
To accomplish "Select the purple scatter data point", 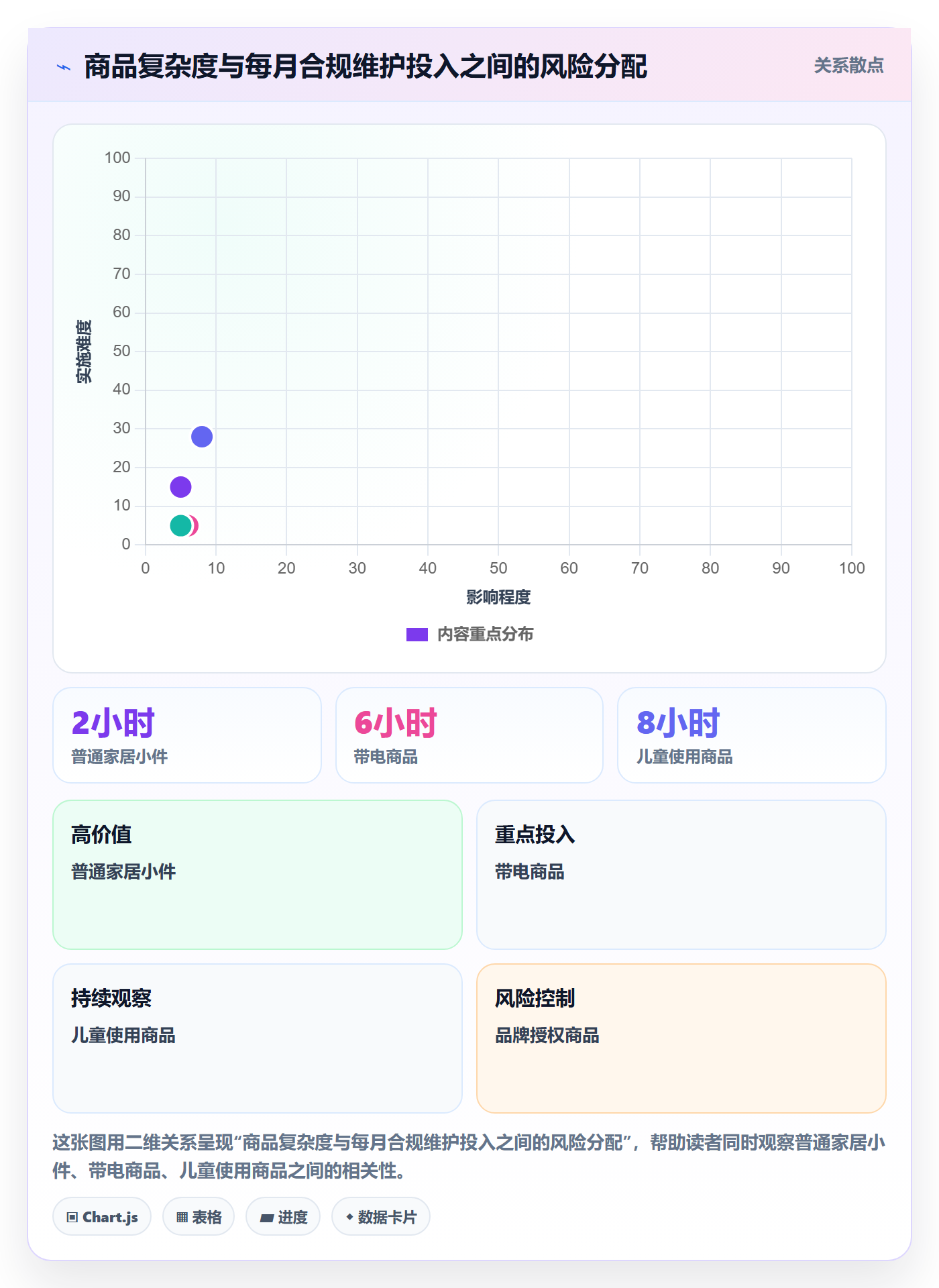I will tap(181, 487).
